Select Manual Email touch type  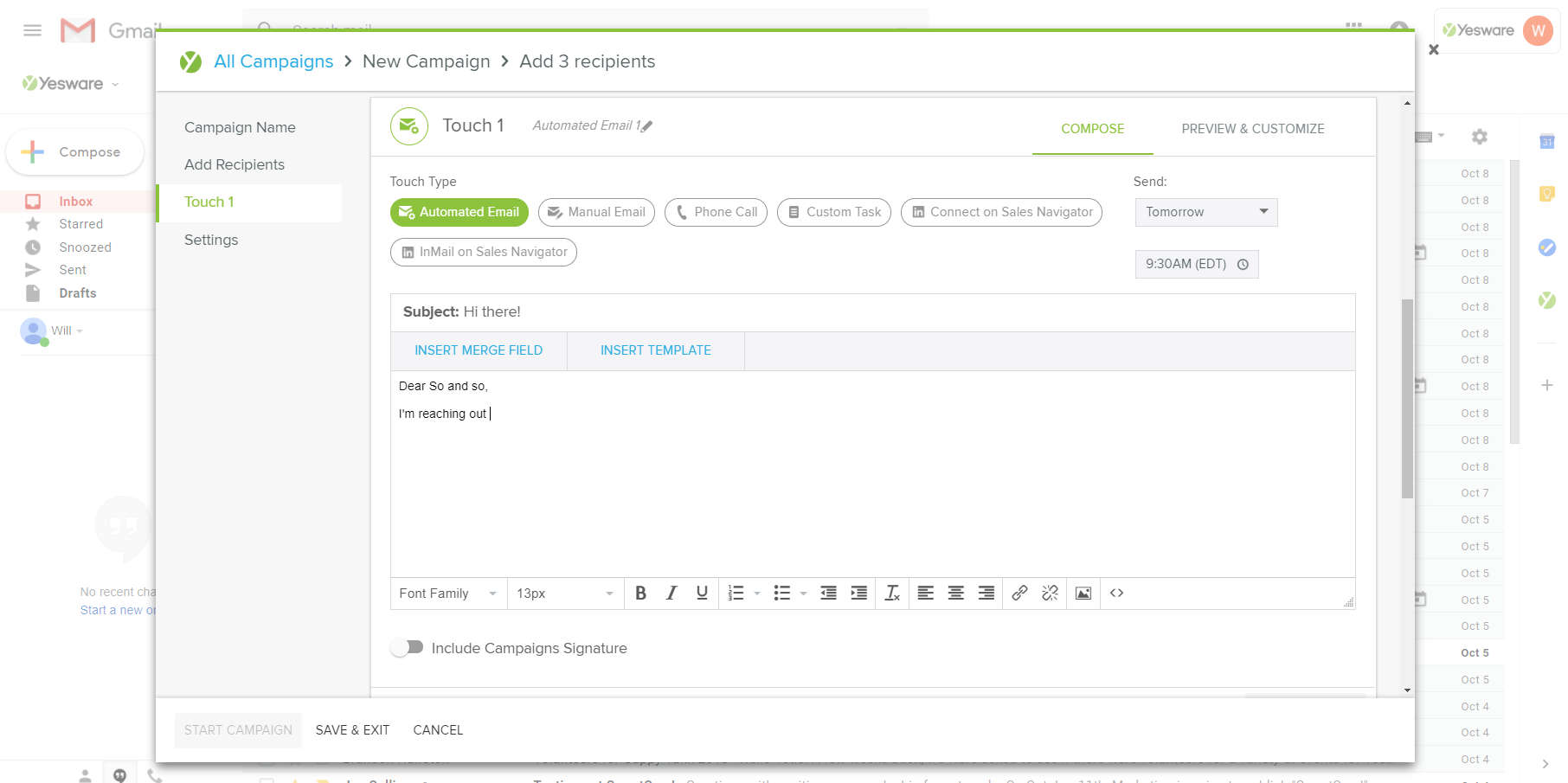tap(596, 212)
